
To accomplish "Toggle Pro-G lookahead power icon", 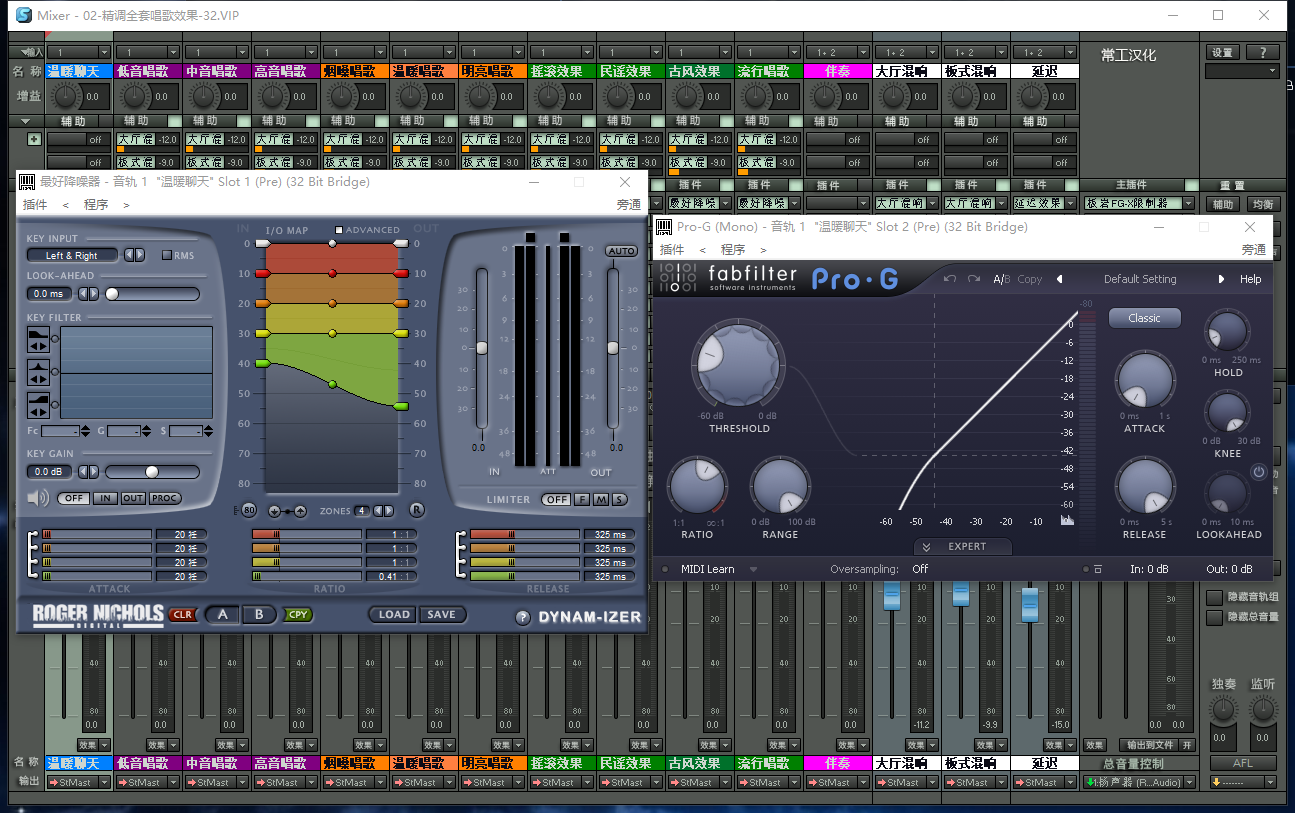I will tap(1259, 472).
